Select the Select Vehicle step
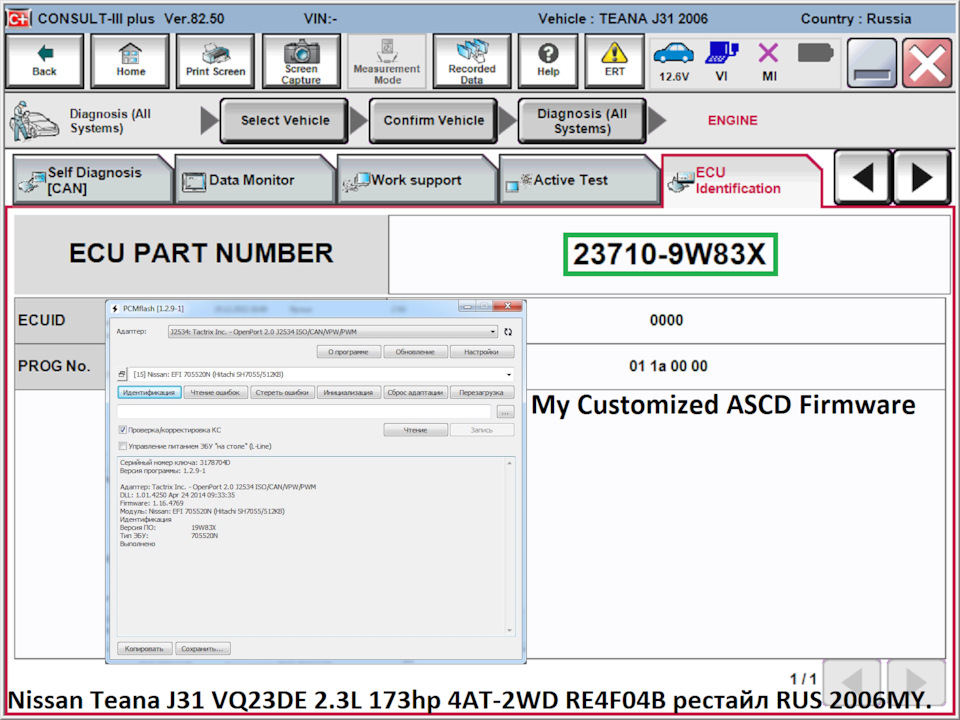 [x=285, y=121]
